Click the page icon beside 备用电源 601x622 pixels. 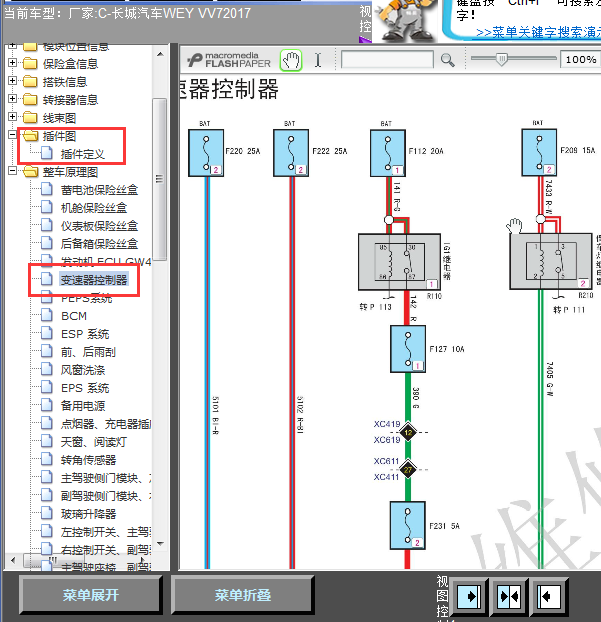pyautogui.click(x=47, y=405)
